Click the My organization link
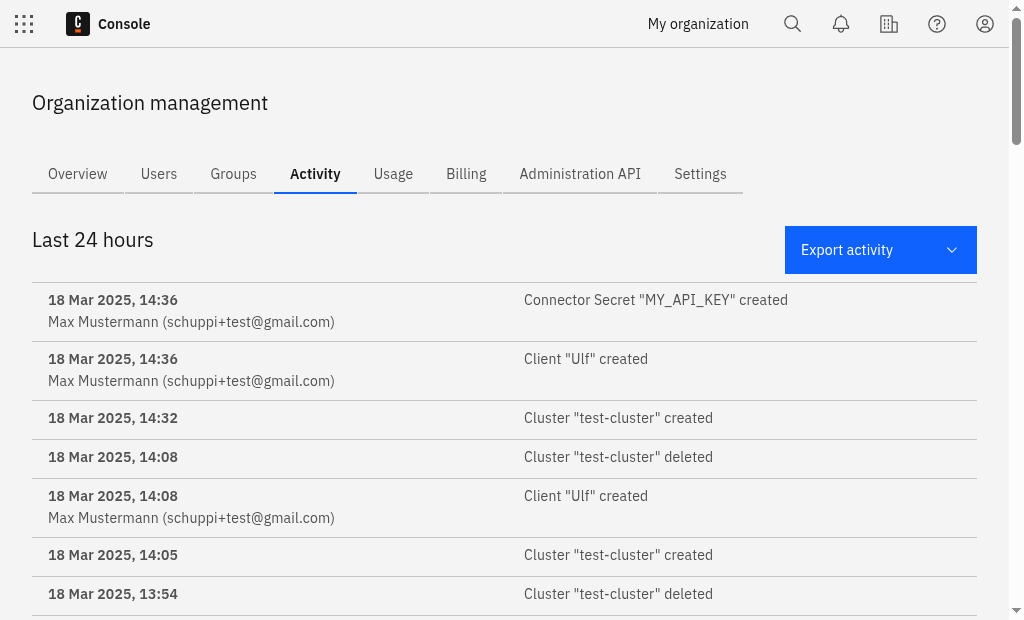The height and width of the screenshot is (620, 1024). click(698, 24)
